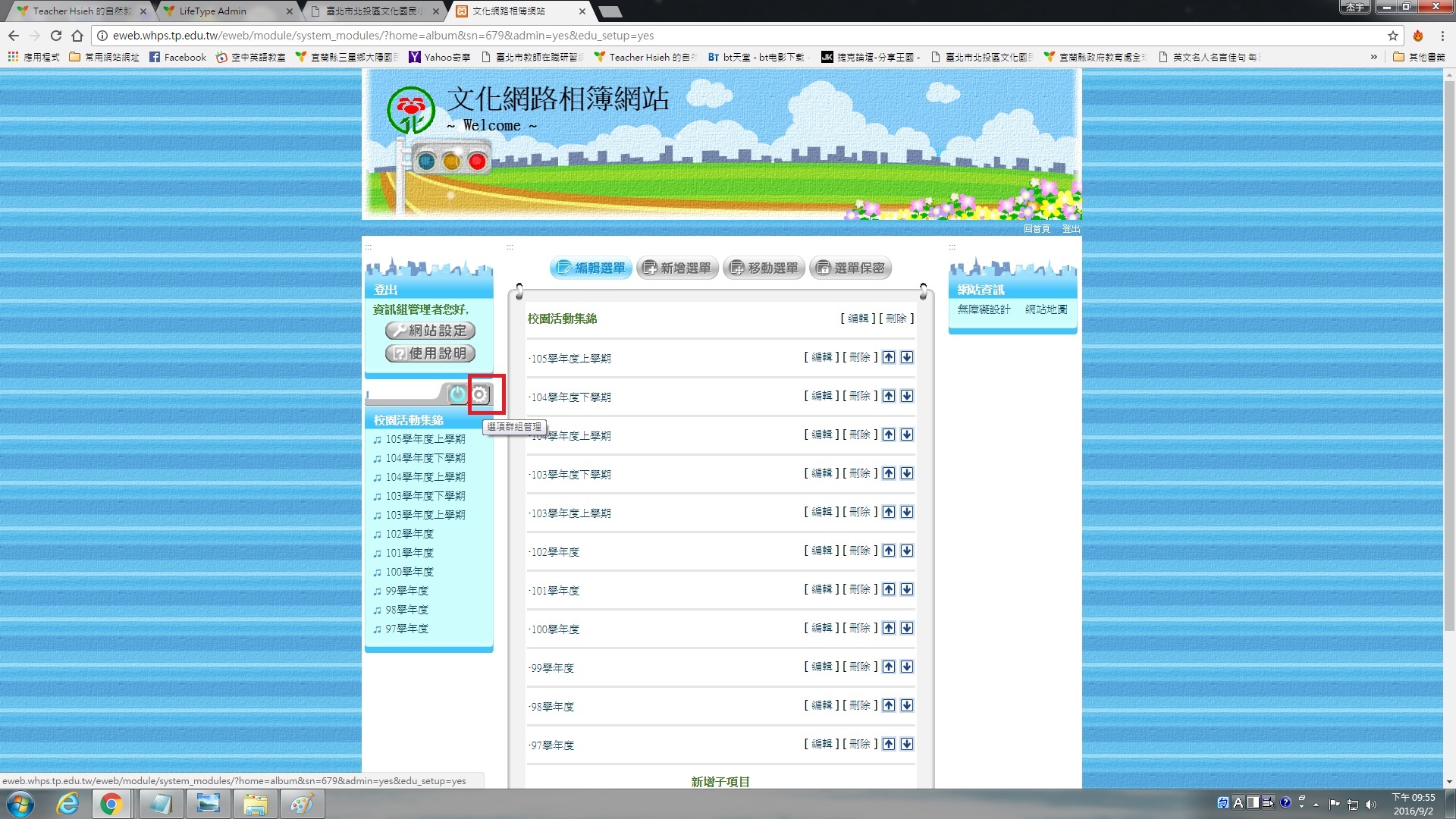Launch Internet Explorer from the taskbar
This screenshot has width=1456, height=819.
(68, 804)
